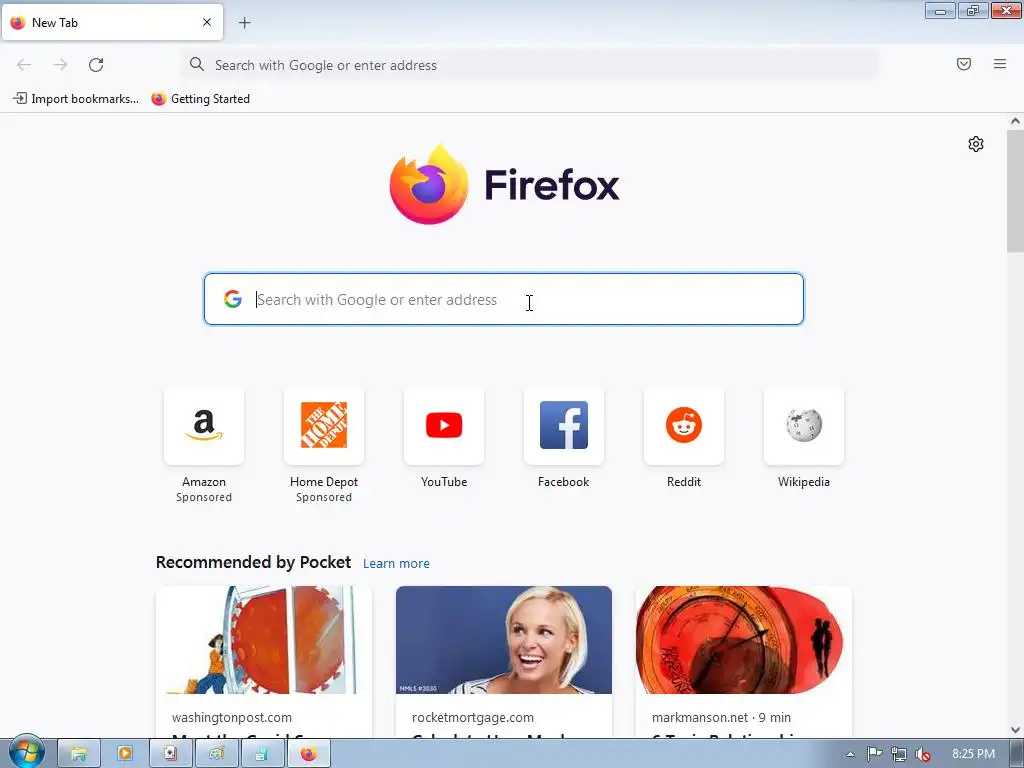The width and height of the screenshot is (1024, 768).
Task: Click the Google logo in search box
Action: [232, 299]
